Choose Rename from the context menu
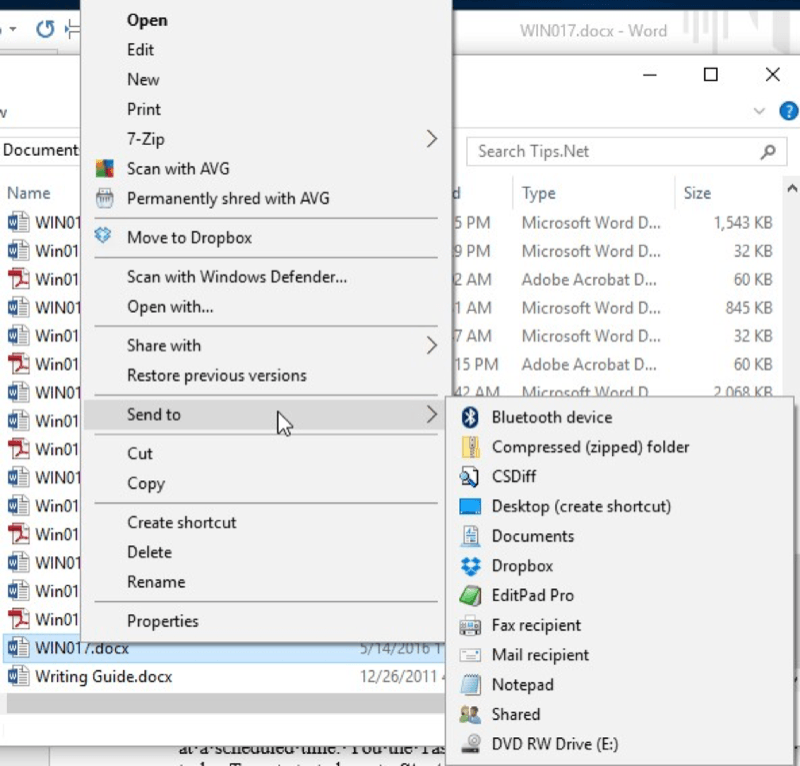Screen dimensions: 800x766 [x=156, y=582]
